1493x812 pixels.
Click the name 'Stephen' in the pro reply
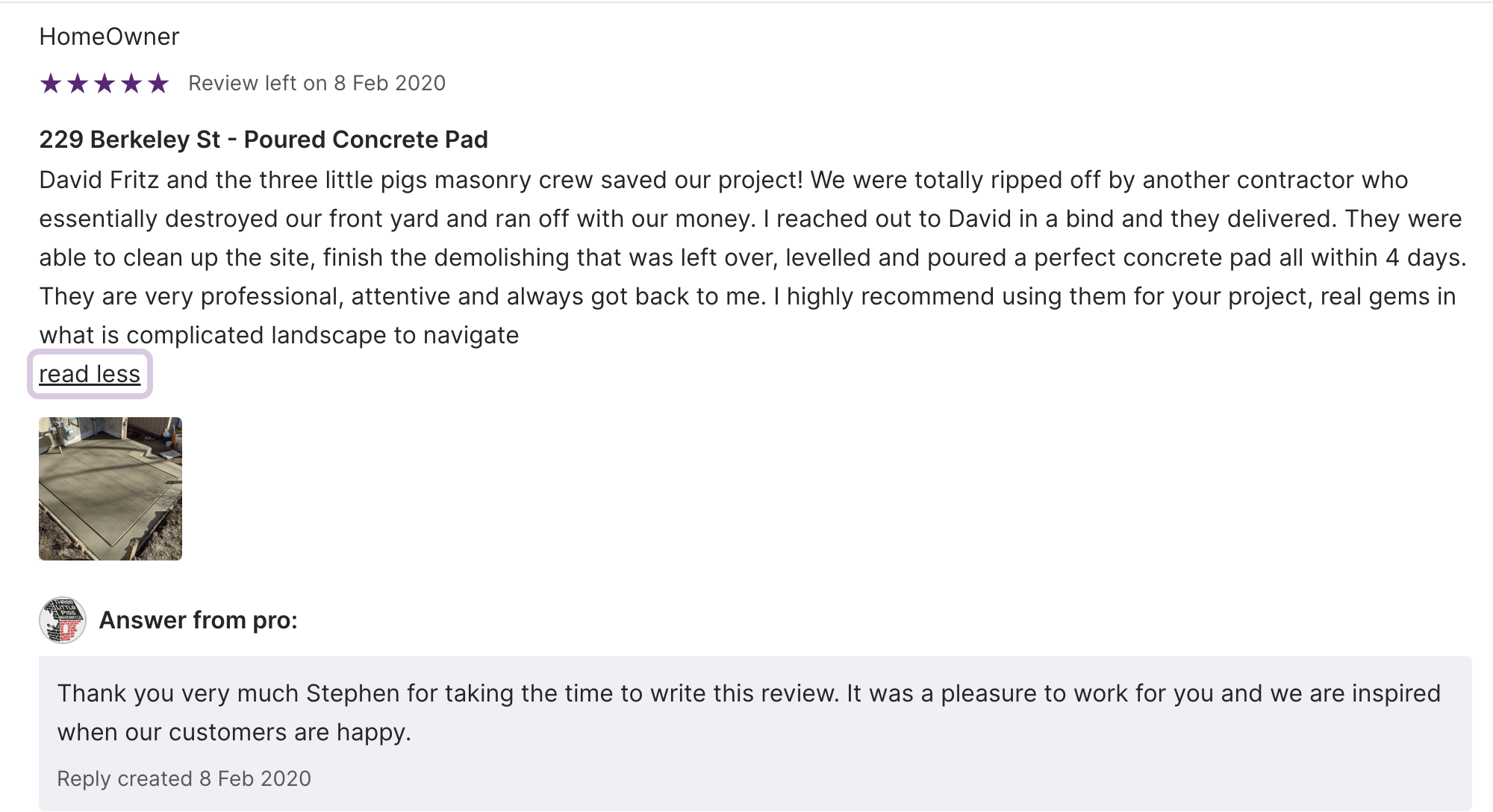(x=352, y=693)
